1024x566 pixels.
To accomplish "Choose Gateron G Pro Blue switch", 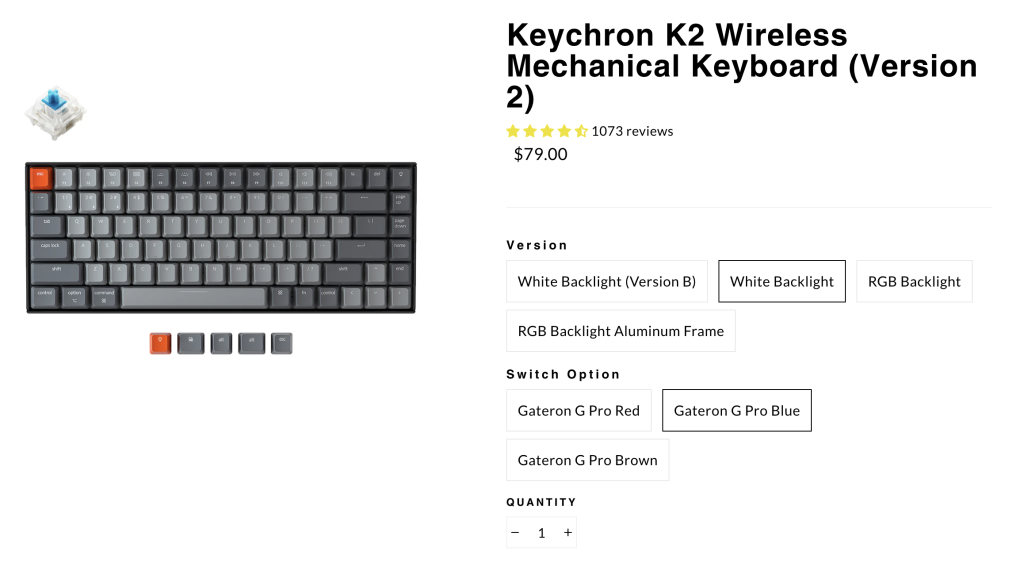I will click(737, 411).
